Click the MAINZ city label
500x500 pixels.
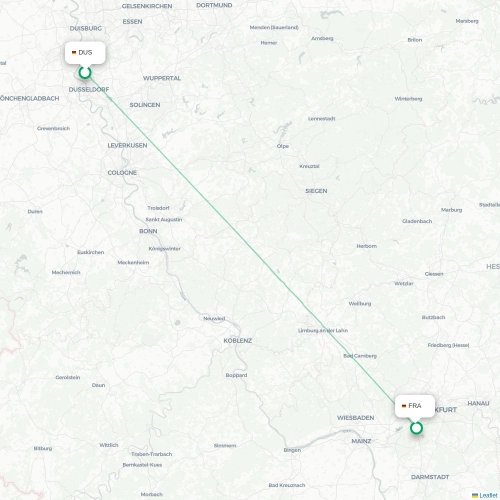click(x=361, y=441)
